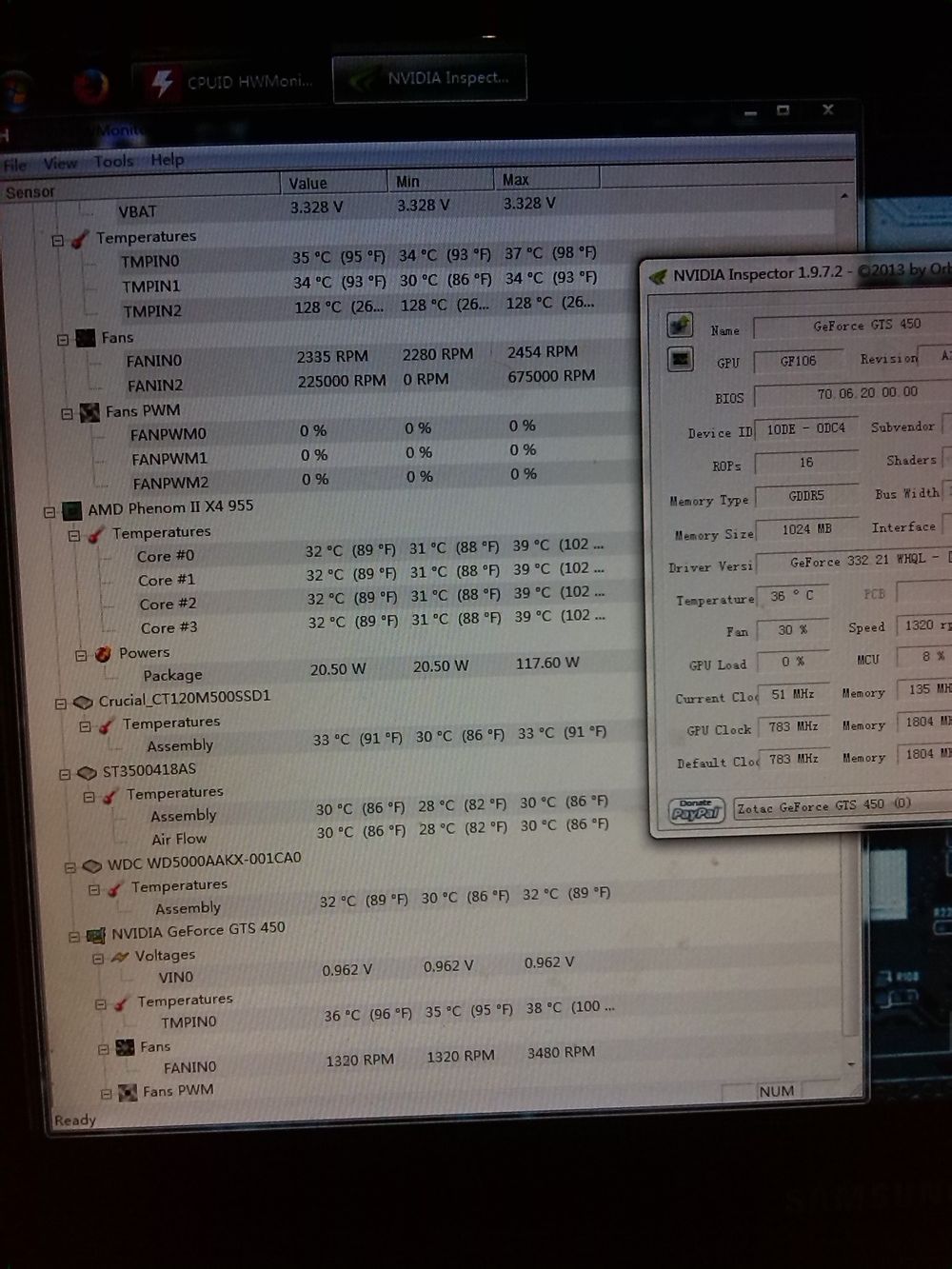Click the fan icon beside GTS 450 Fans
The height and width of the screenshot is (1269, 952).
[126, 1048]
